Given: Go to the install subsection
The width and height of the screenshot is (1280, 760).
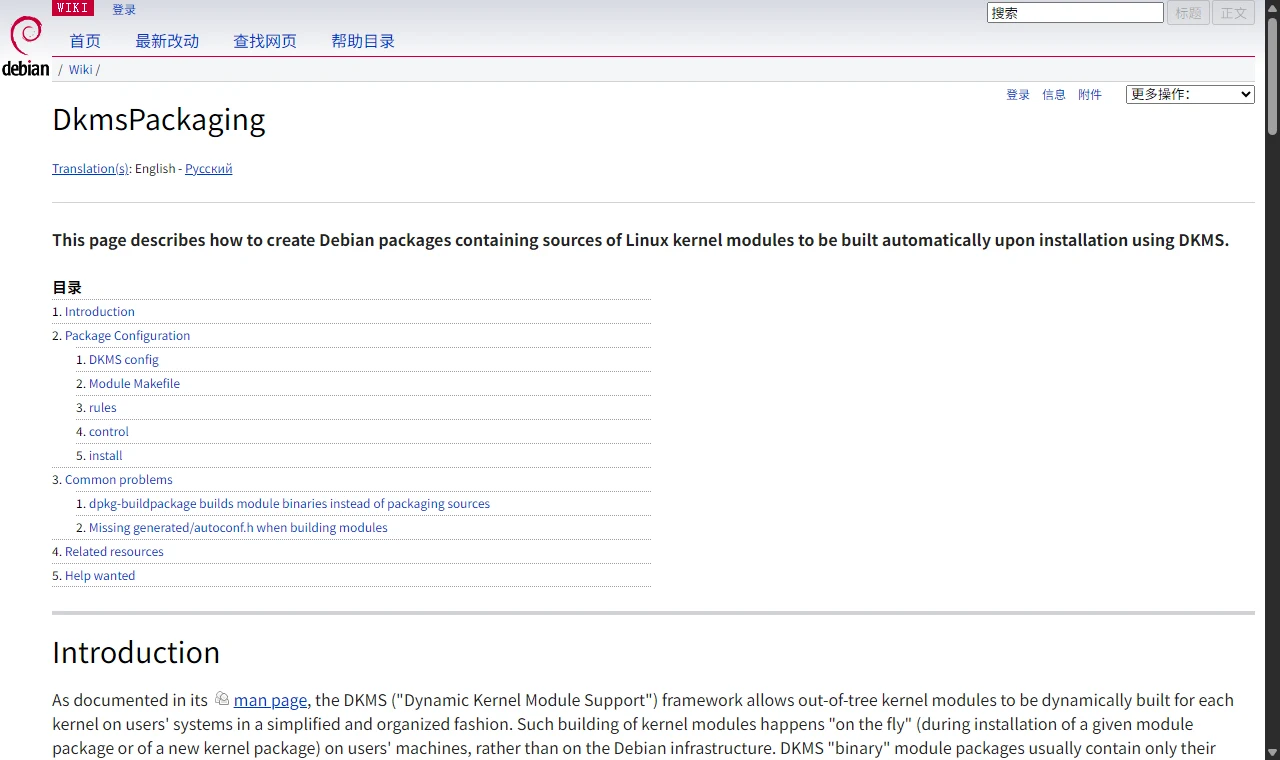Looking at the screenshot, I should (x=106, y=456).
